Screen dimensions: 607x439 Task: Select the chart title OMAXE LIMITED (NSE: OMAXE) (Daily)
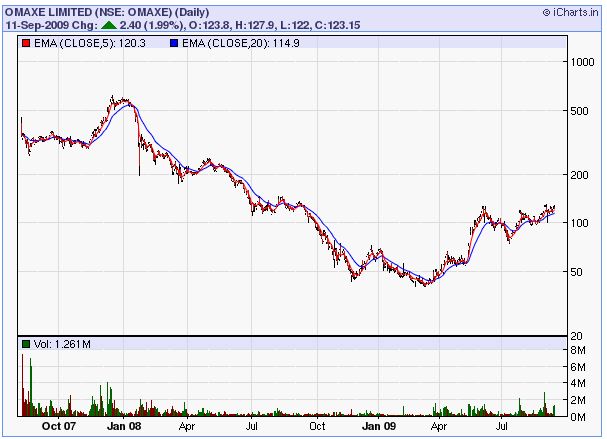[x=107, y=12]
